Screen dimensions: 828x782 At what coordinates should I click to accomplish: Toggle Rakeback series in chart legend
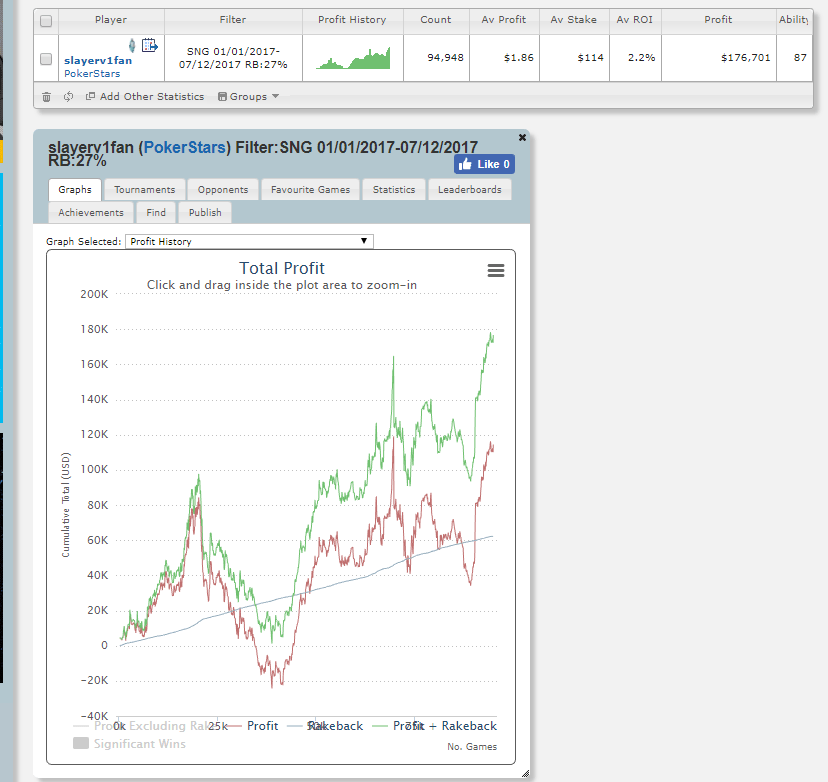click(x=325, y=726)
